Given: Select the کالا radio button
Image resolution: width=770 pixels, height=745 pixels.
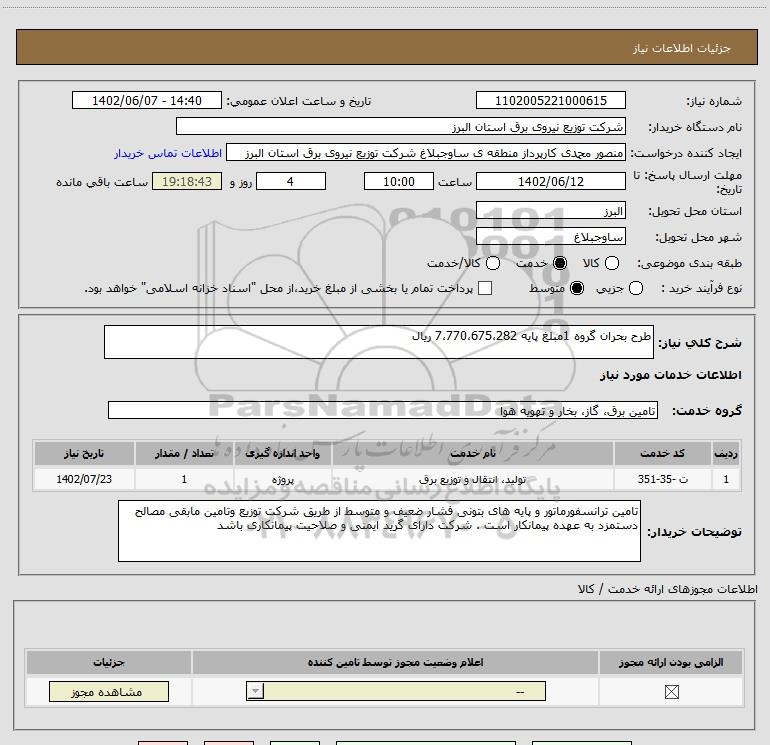Looking at the screenshot, I should pyautogui.click(x=611, y=263).
